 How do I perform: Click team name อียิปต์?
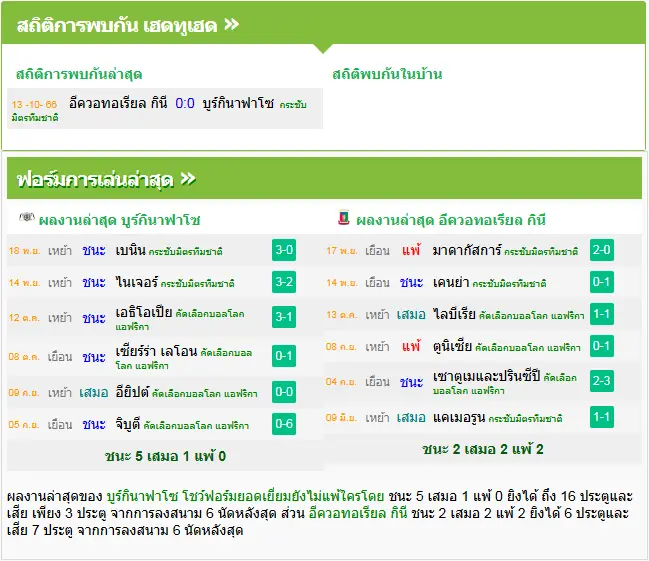132,392
